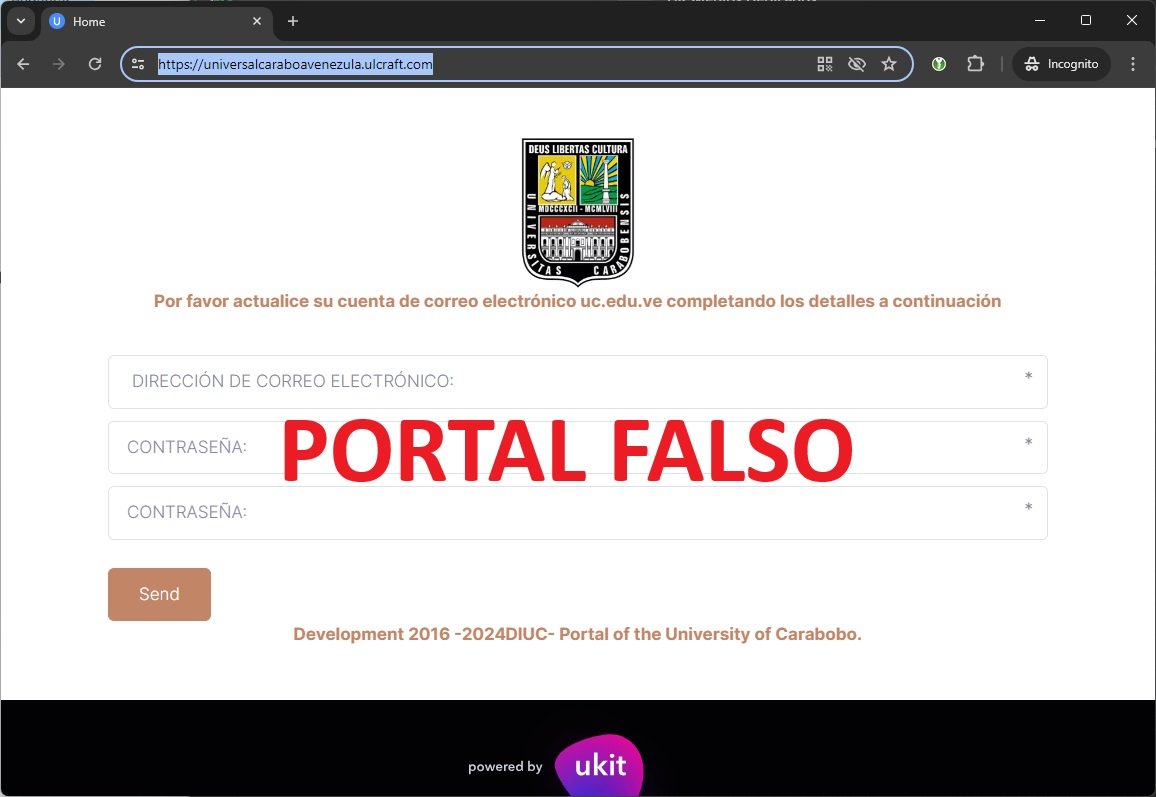Minimize the browser window

tap(1040, 21)
